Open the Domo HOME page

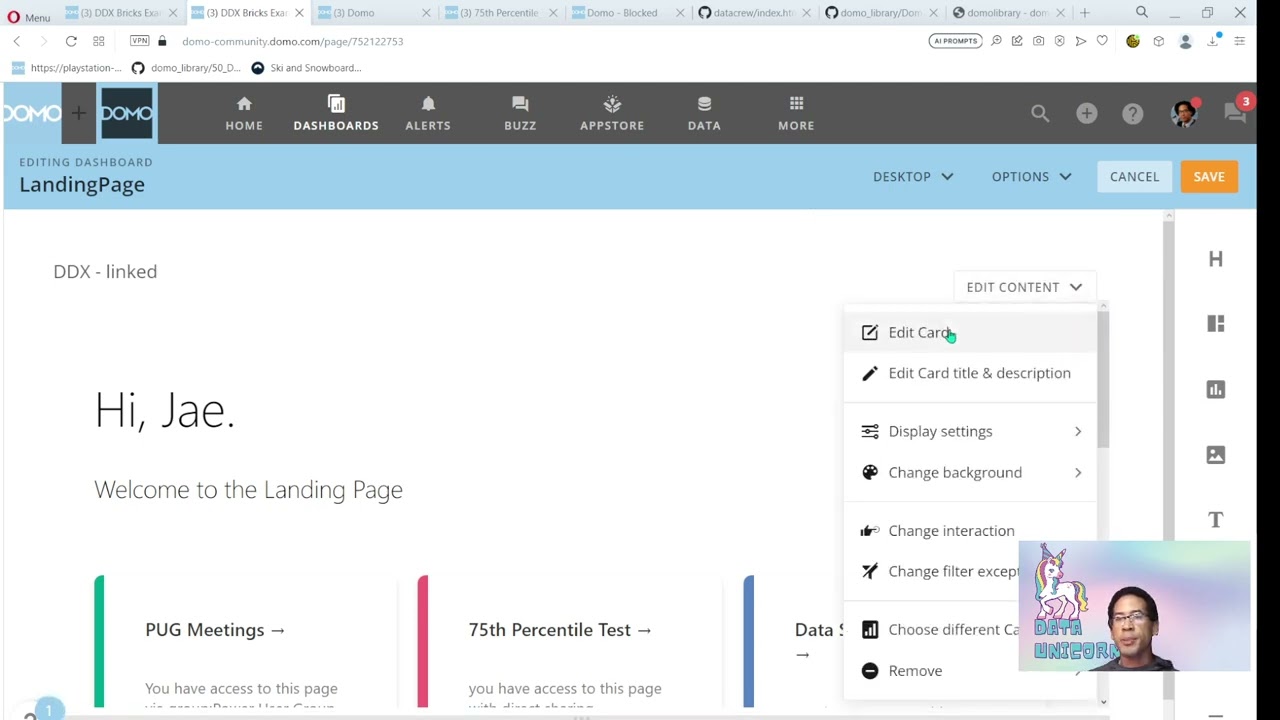coord(244,113)
